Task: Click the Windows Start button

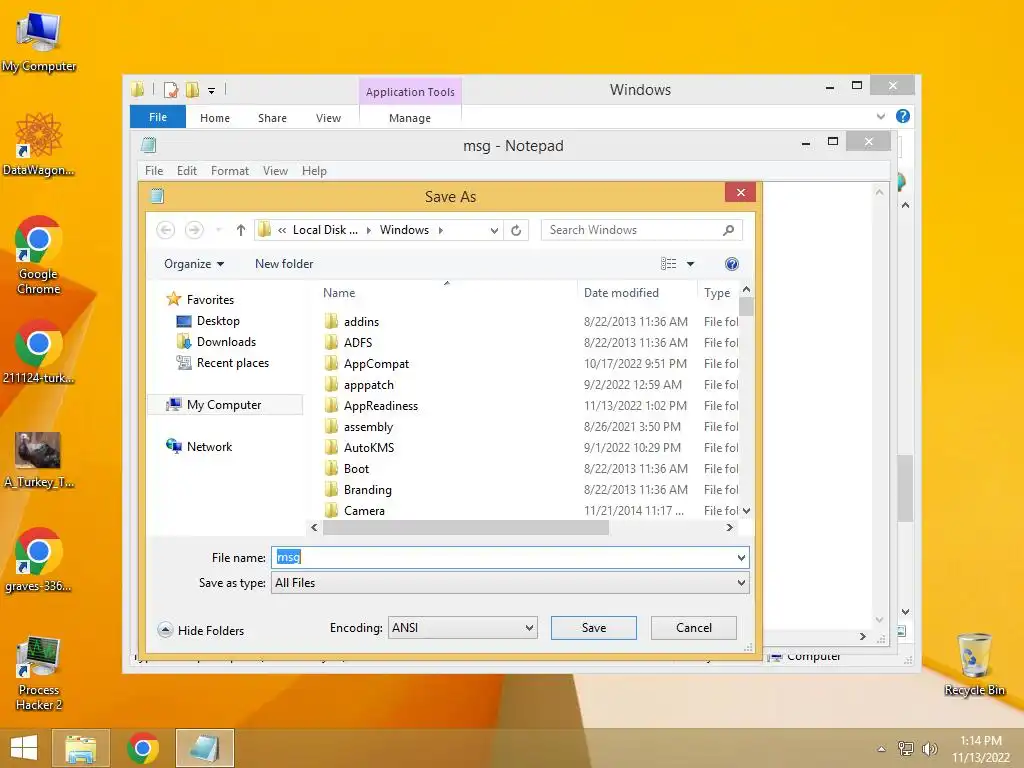Action: click(x=24, y=748)
